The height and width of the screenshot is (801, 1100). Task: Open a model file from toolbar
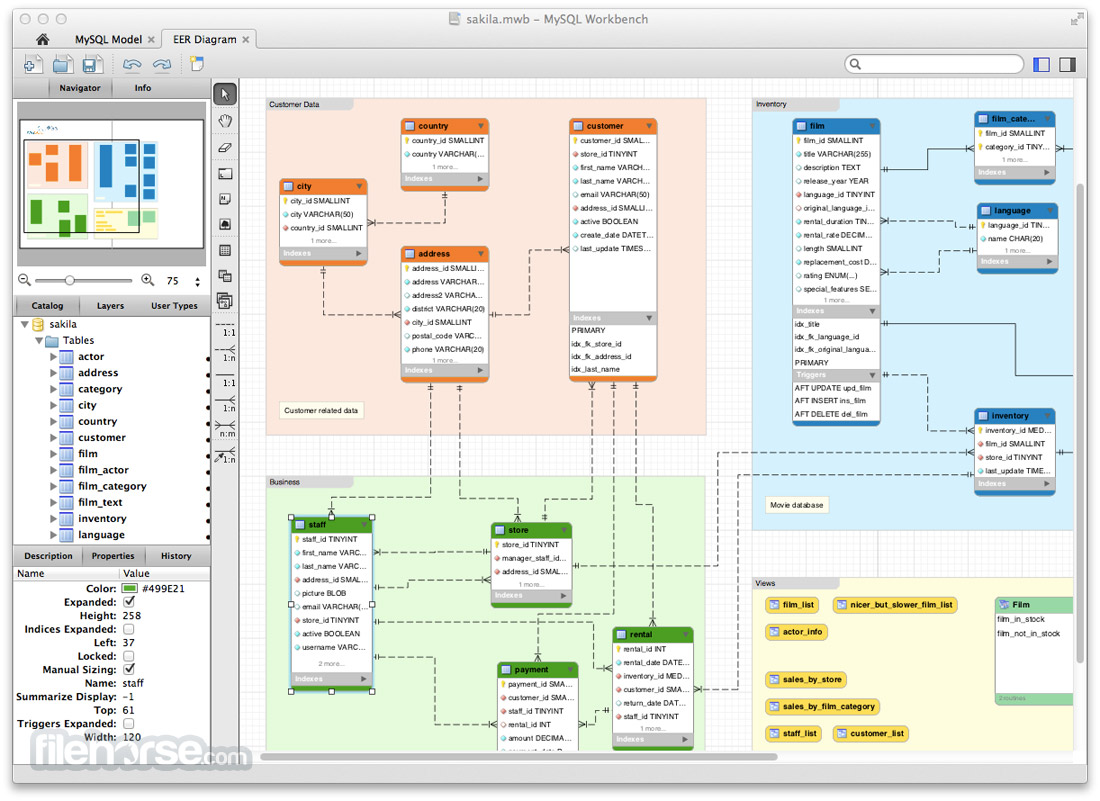click(62, 65)
